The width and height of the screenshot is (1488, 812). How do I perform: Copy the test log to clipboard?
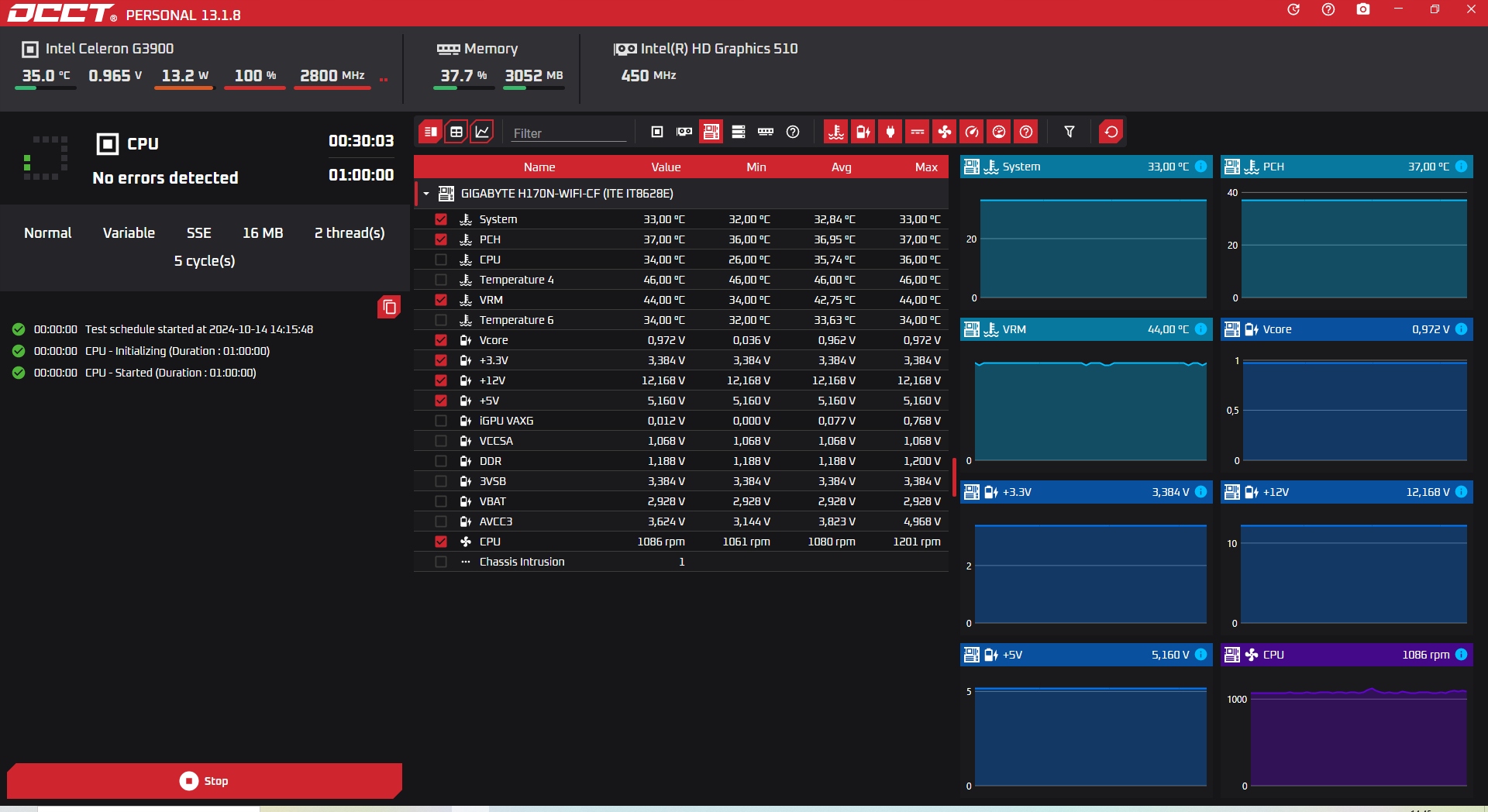pyautogui.click(x=389, y=308)
